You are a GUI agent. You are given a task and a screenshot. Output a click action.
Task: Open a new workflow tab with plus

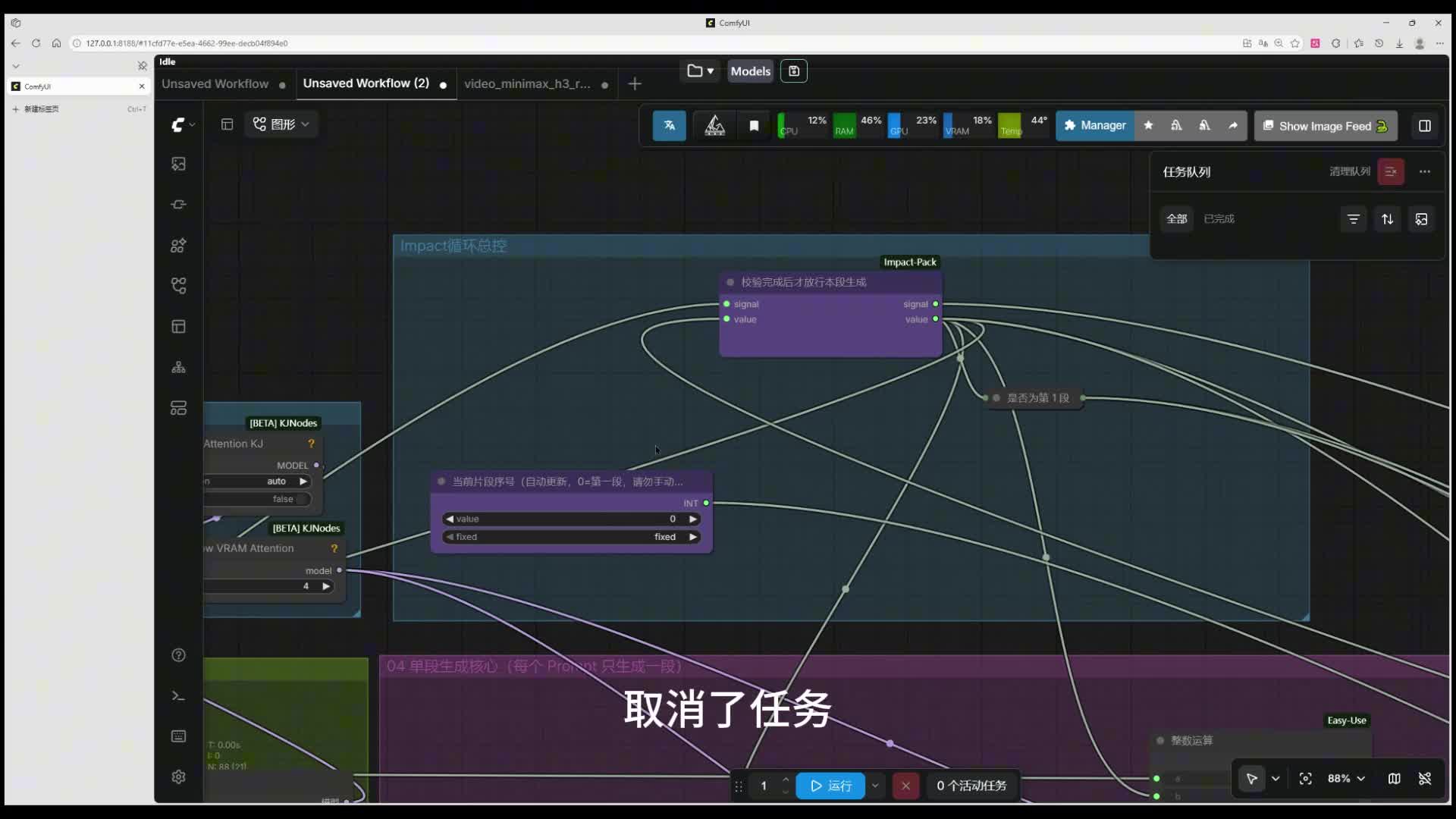click(635, 84)
